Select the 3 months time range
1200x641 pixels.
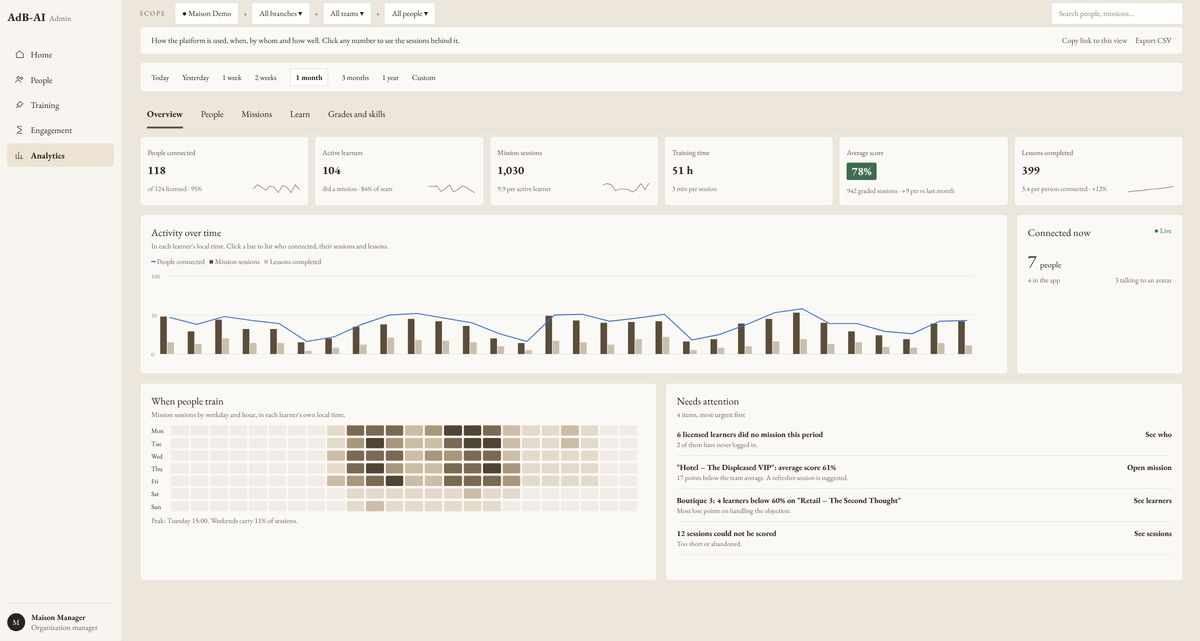[x=355, y=77]
